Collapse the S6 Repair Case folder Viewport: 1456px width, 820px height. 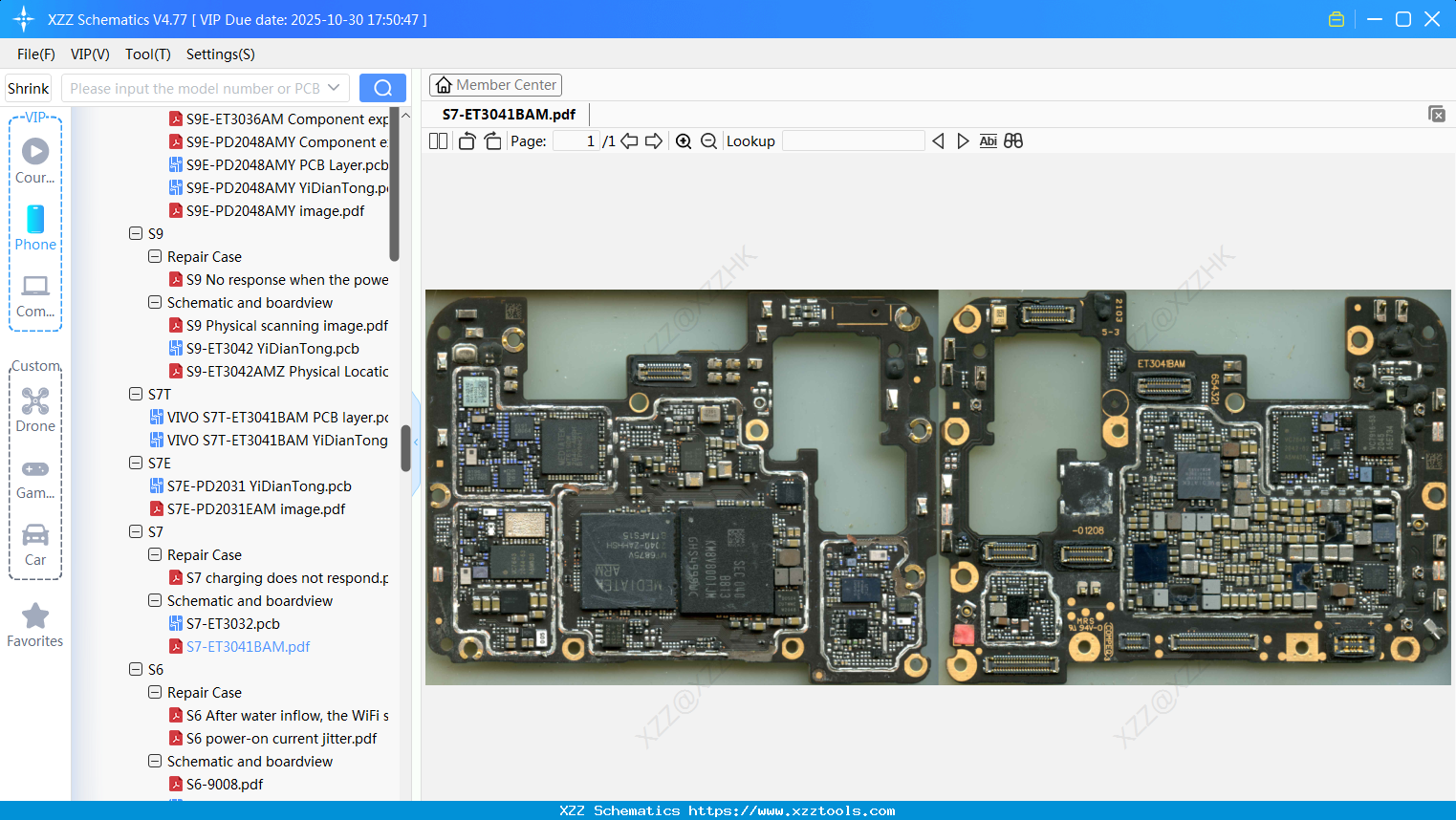click(x=155, y=692)
